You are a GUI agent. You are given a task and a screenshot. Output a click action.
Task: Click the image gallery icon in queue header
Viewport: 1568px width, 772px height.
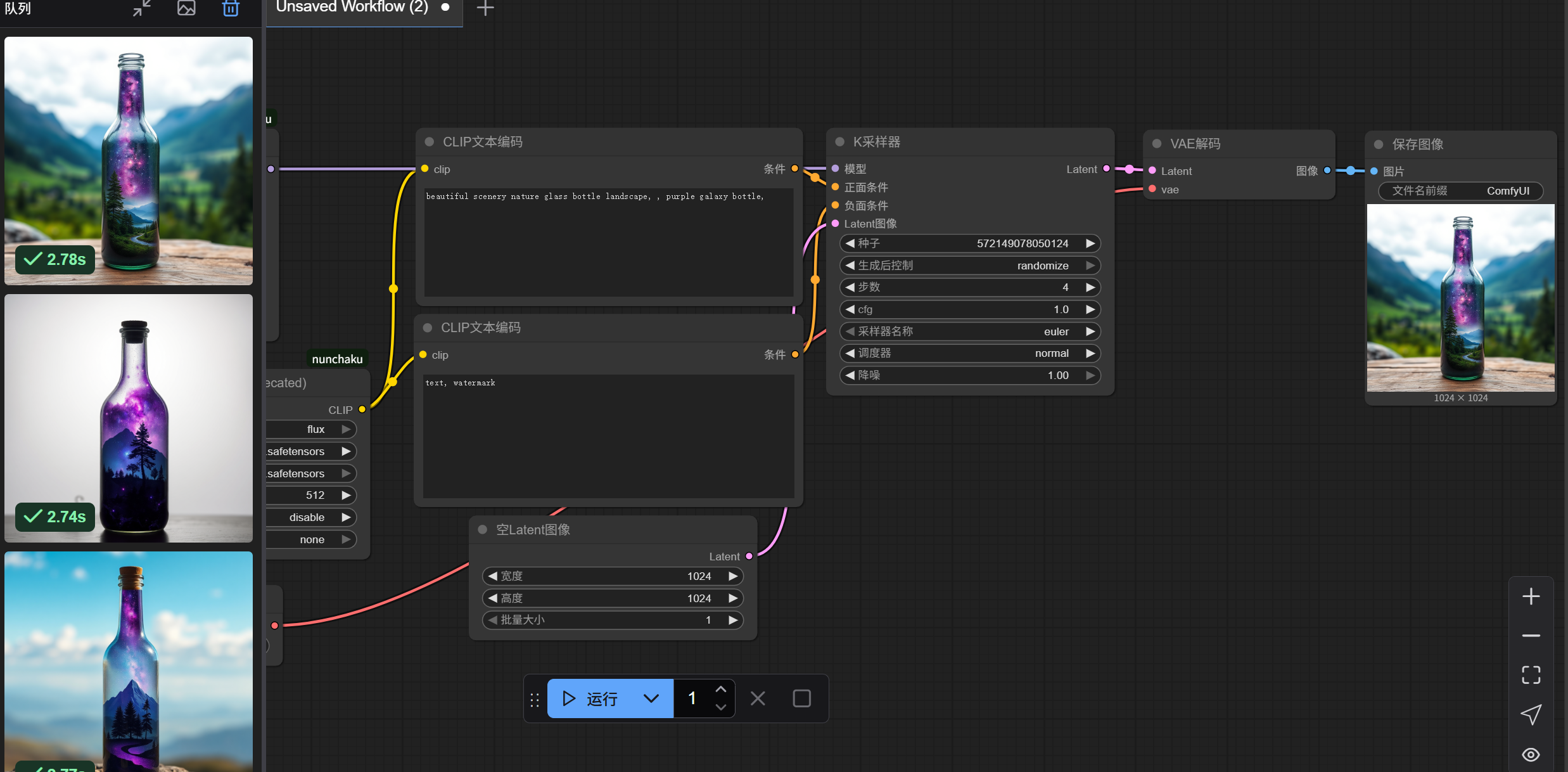pyautogui.click(x=186, y=8)
